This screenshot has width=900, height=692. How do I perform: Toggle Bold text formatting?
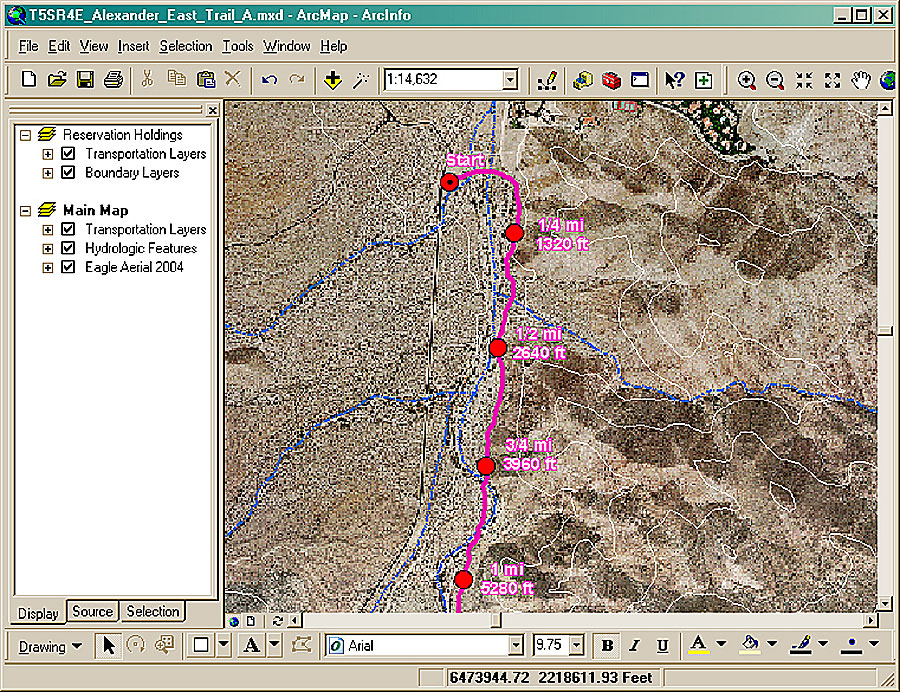(607, 646)
